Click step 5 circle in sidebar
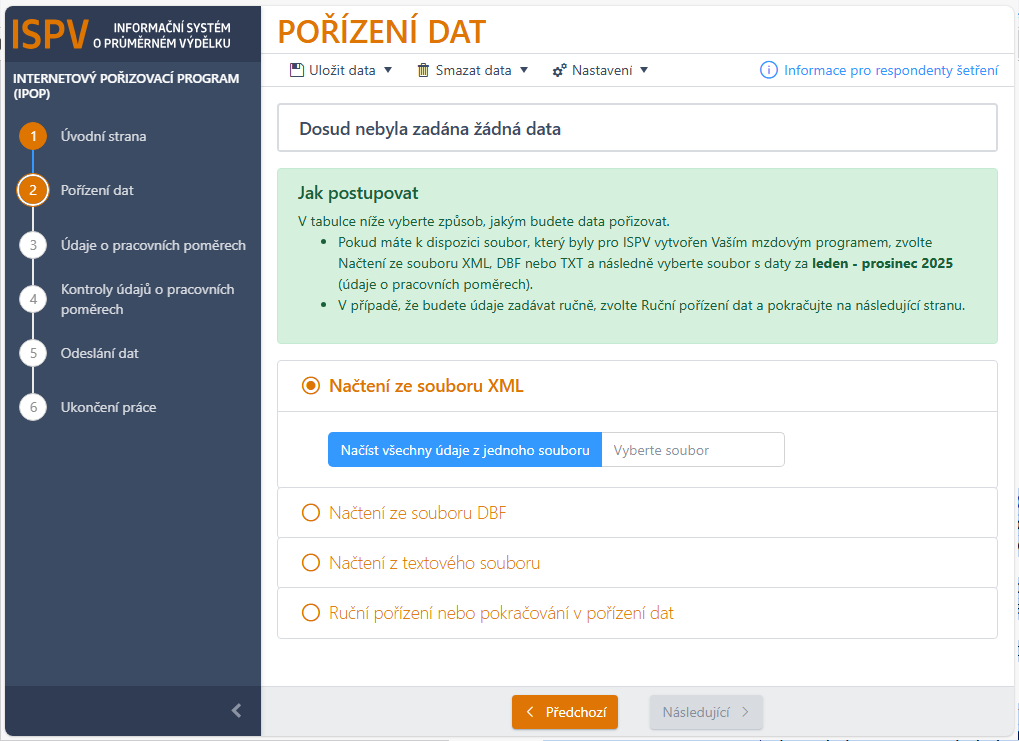Image resolution: width=1019 pixels, height=741 pixels. (33, 353)
